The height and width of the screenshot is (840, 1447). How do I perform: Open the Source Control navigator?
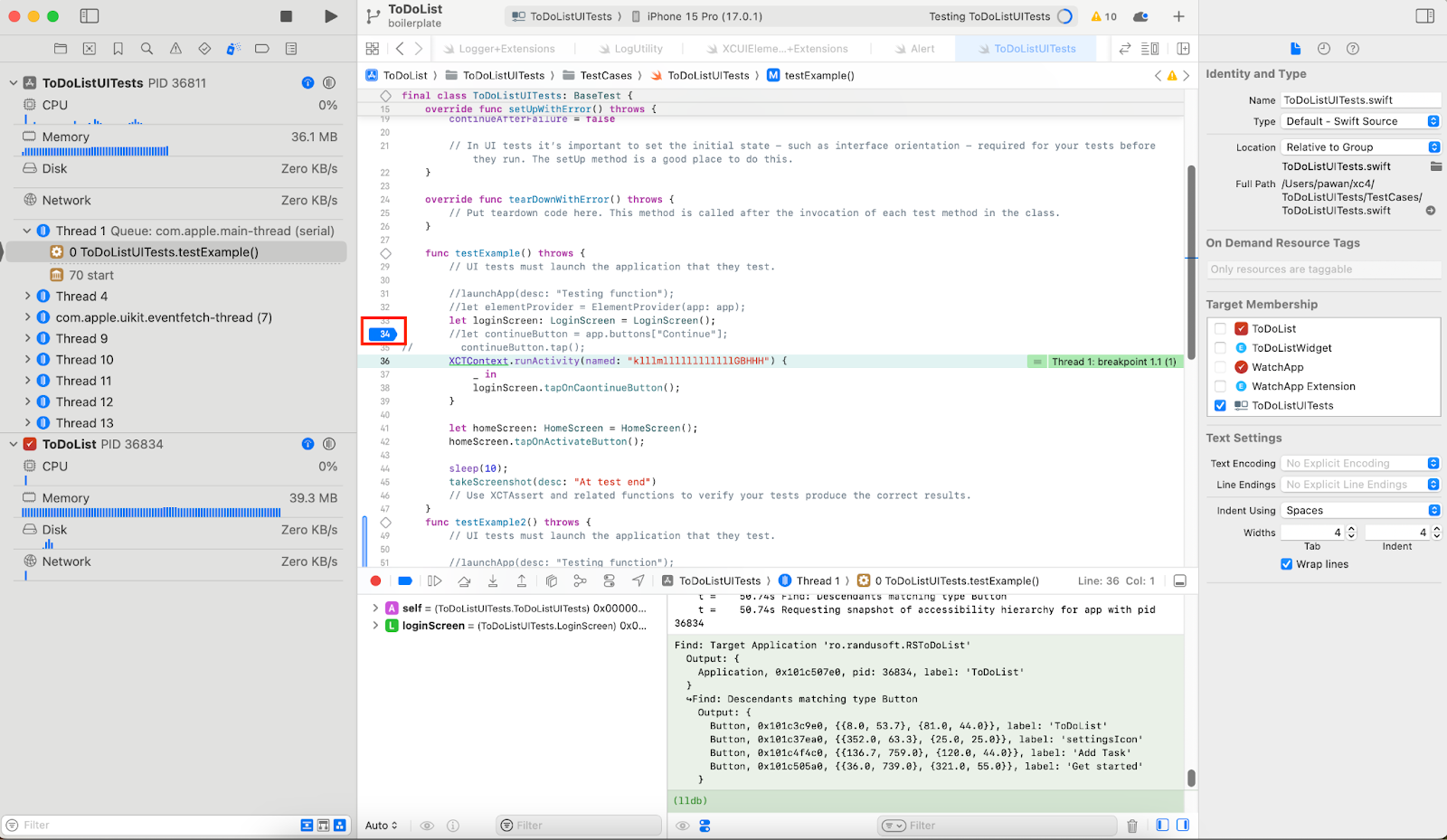click(x=90, y=49)
